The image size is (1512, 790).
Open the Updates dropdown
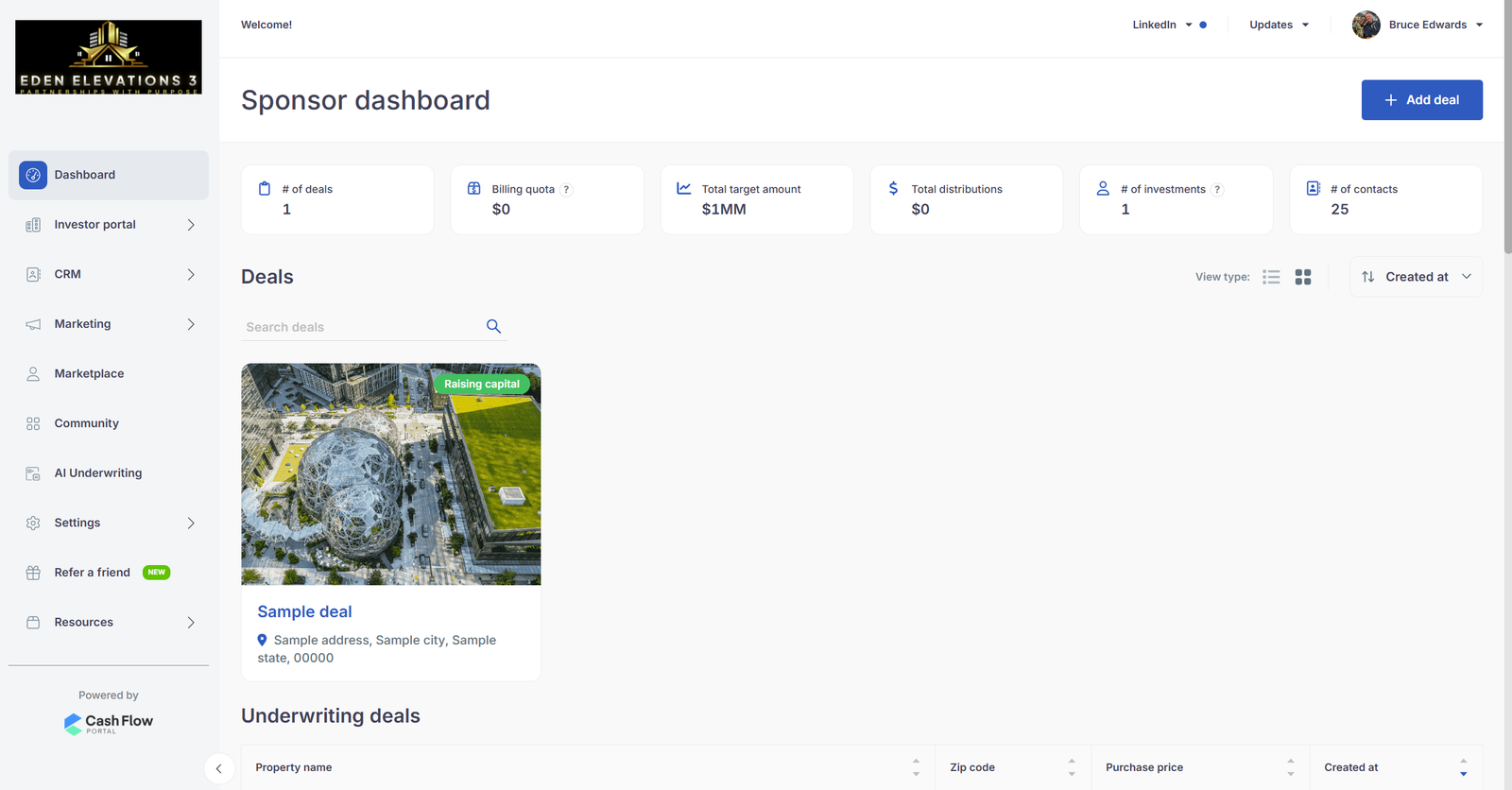pos(1280,25)
